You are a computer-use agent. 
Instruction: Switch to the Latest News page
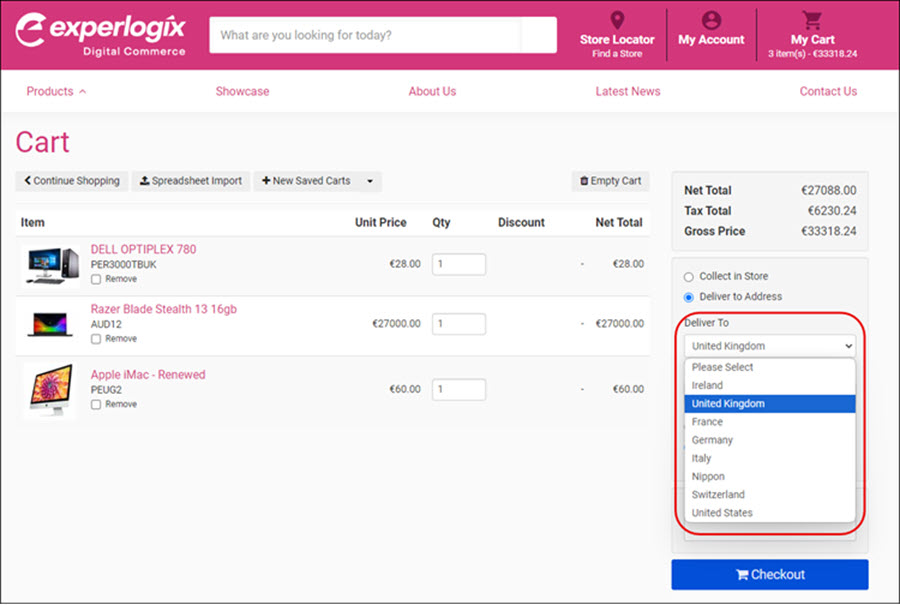pos(628,91)
